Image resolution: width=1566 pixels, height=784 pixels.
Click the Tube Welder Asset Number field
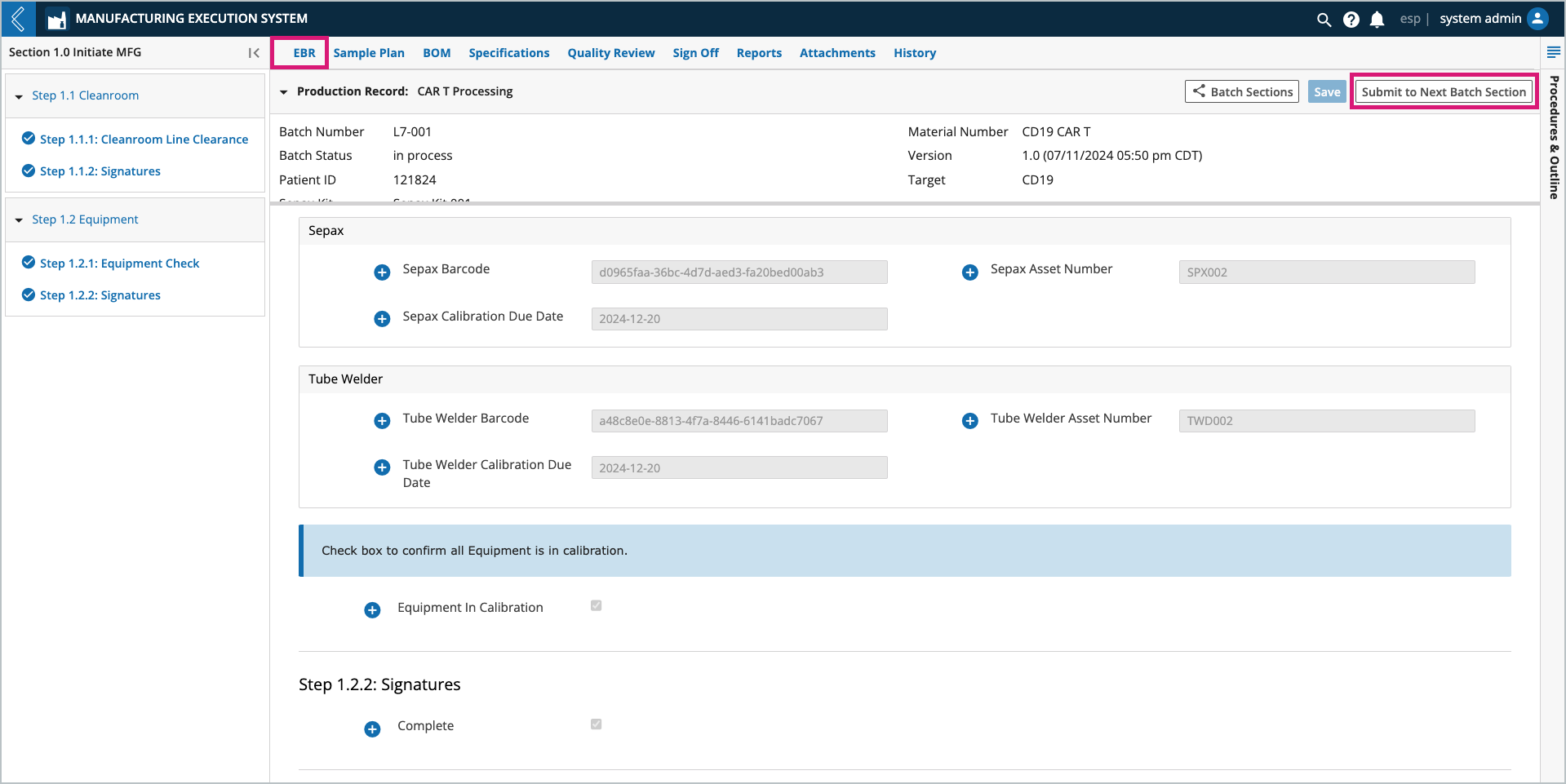coord(1327,421)
